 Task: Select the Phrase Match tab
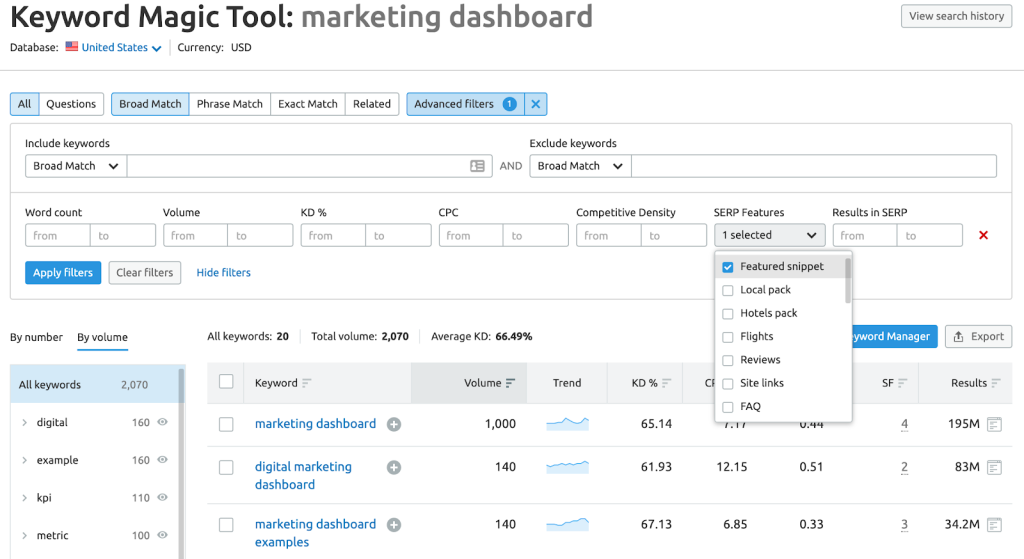[230, 104]
